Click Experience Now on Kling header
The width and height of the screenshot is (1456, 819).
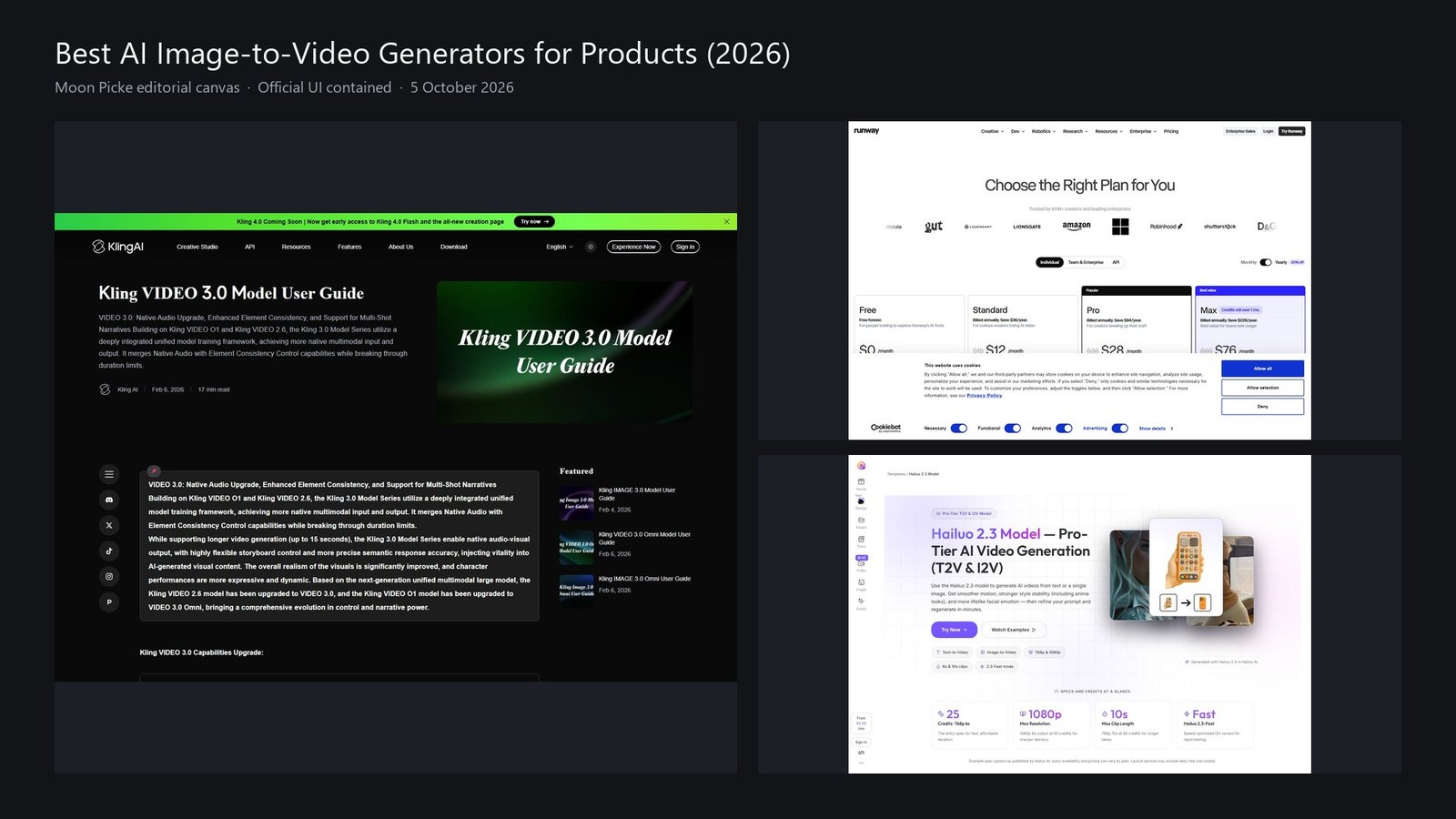pos(633,247)
